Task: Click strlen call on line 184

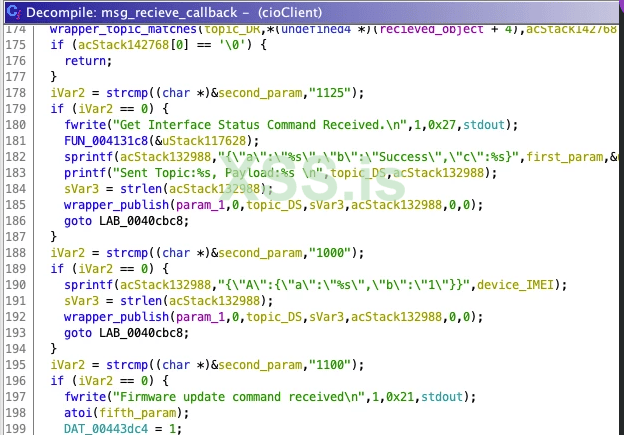Action: tap(141, 189)
